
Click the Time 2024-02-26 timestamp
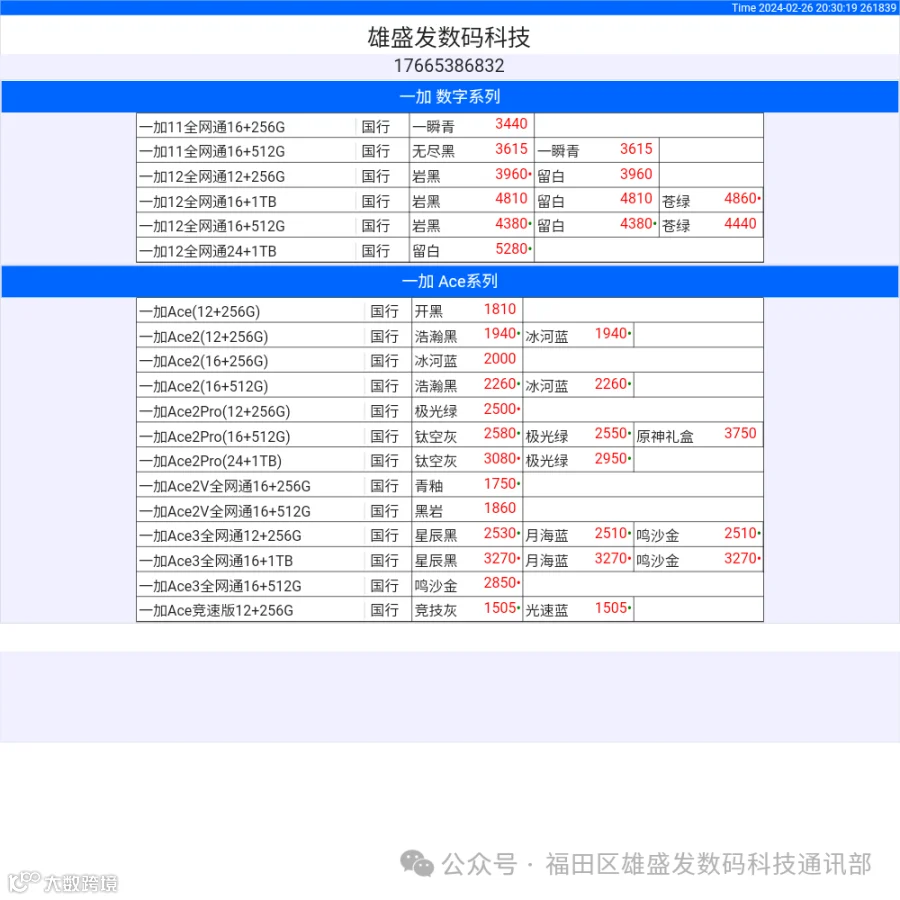click(x=813, y=7)
